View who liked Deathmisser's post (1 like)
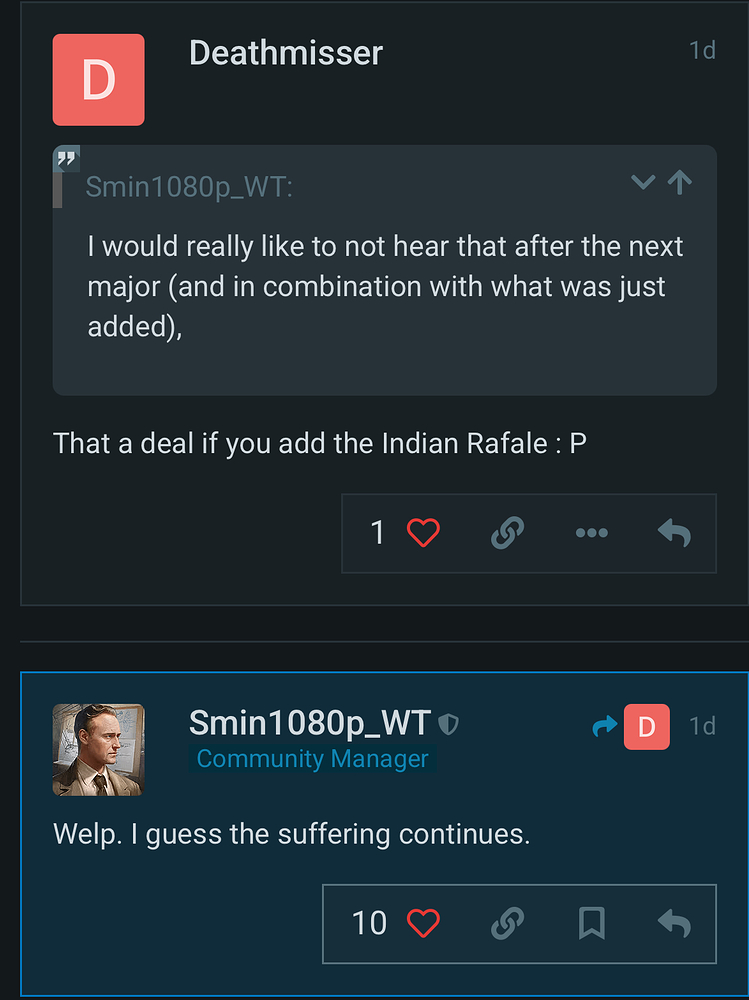This screenshot has height=1000, width=749. click(x=378, y=533)
